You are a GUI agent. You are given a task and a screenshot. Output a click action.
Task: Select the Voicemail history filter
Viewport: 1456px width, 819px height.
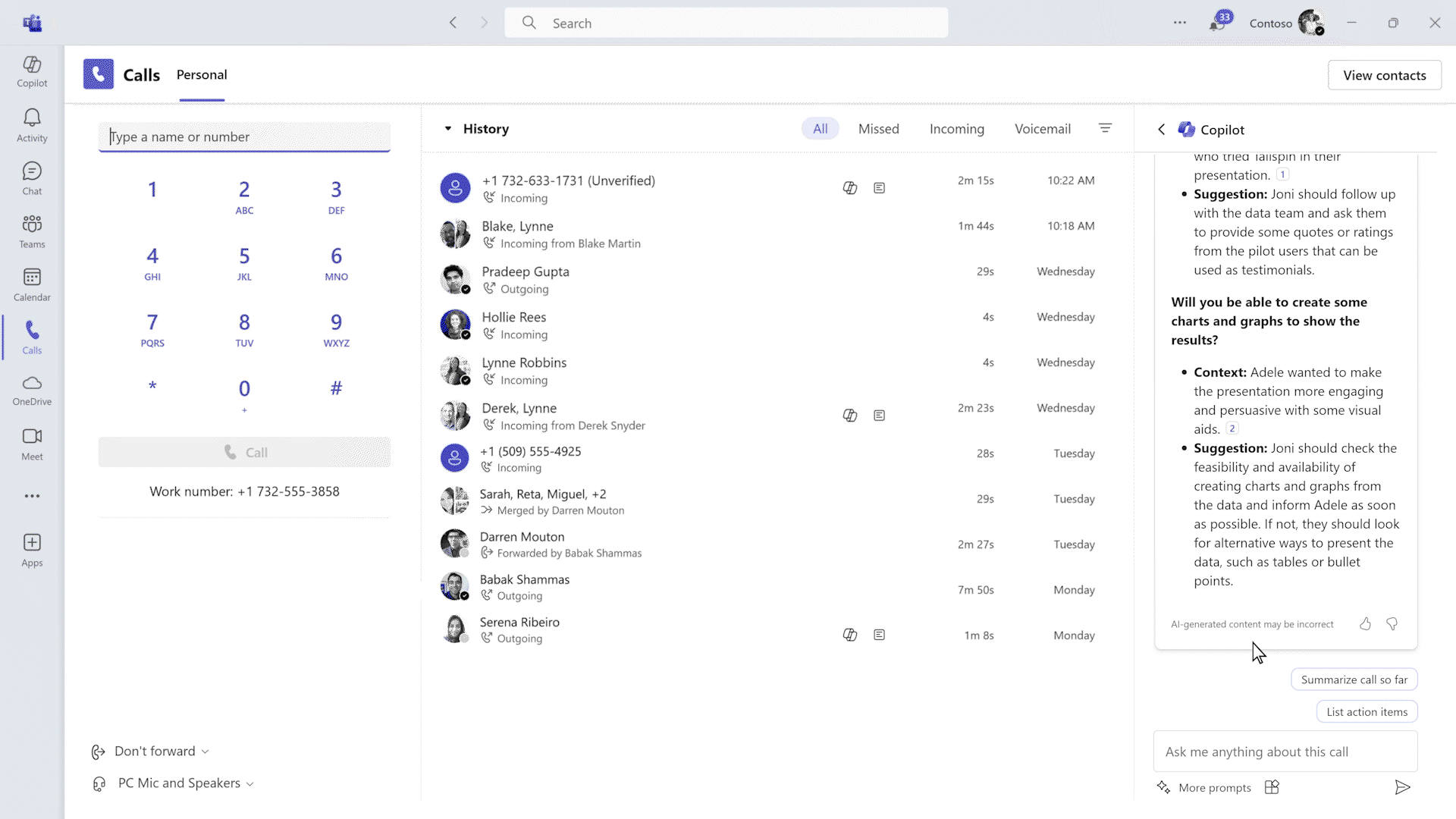(1042, 129)
